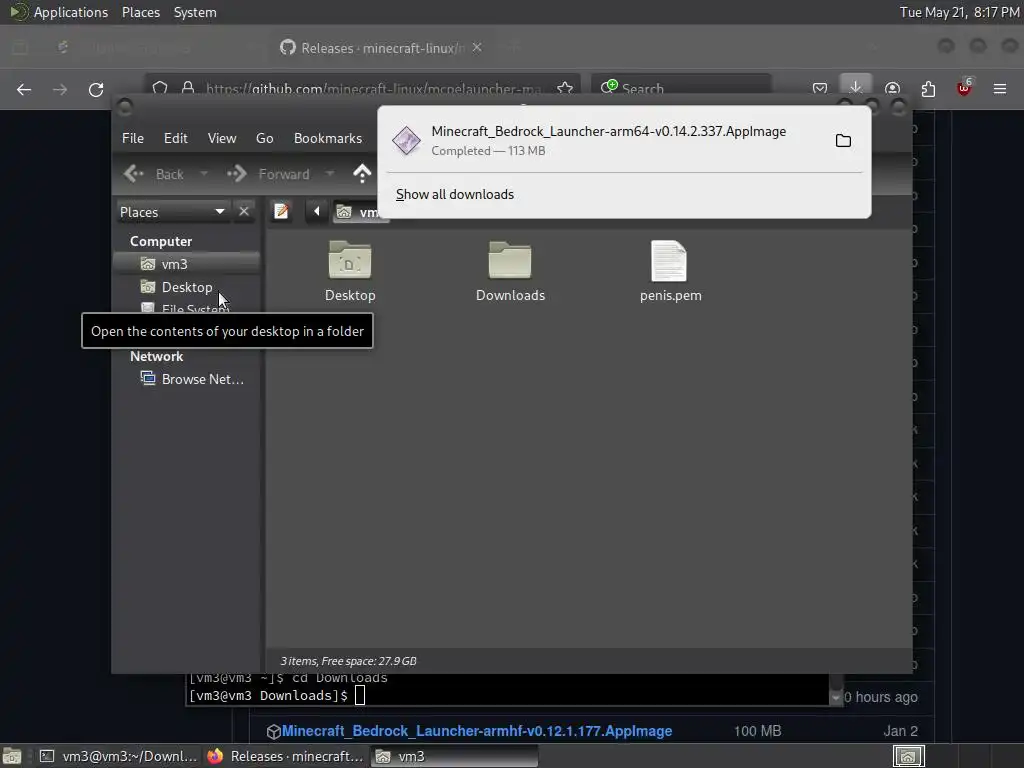This screenshot has height=768, width=1024.
Task: Open the Places menu in top panel
Action: point(141,12)
